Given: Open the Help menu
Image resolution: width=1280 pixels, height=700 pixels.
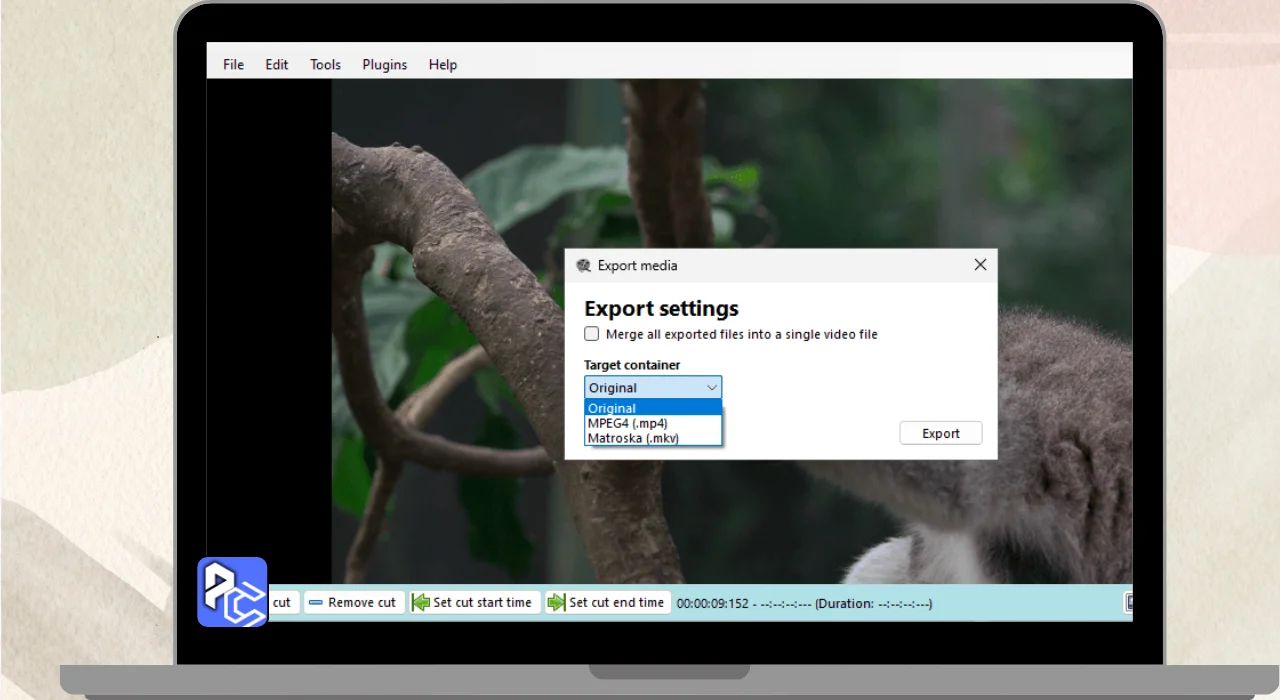Looking at the screenshot, I should [443, 65].
